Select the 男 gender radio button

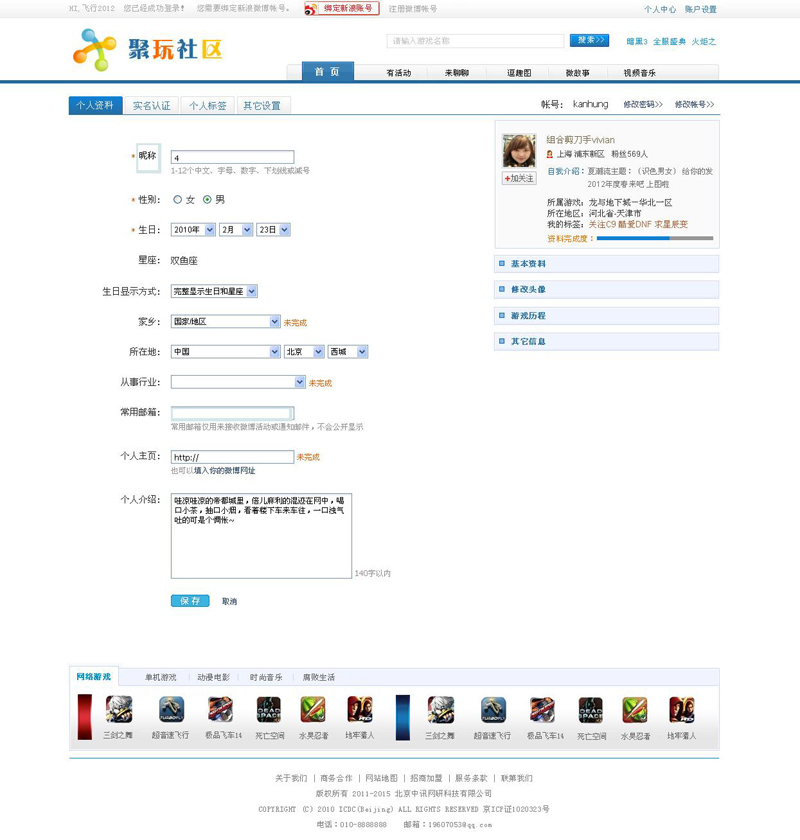207,200
